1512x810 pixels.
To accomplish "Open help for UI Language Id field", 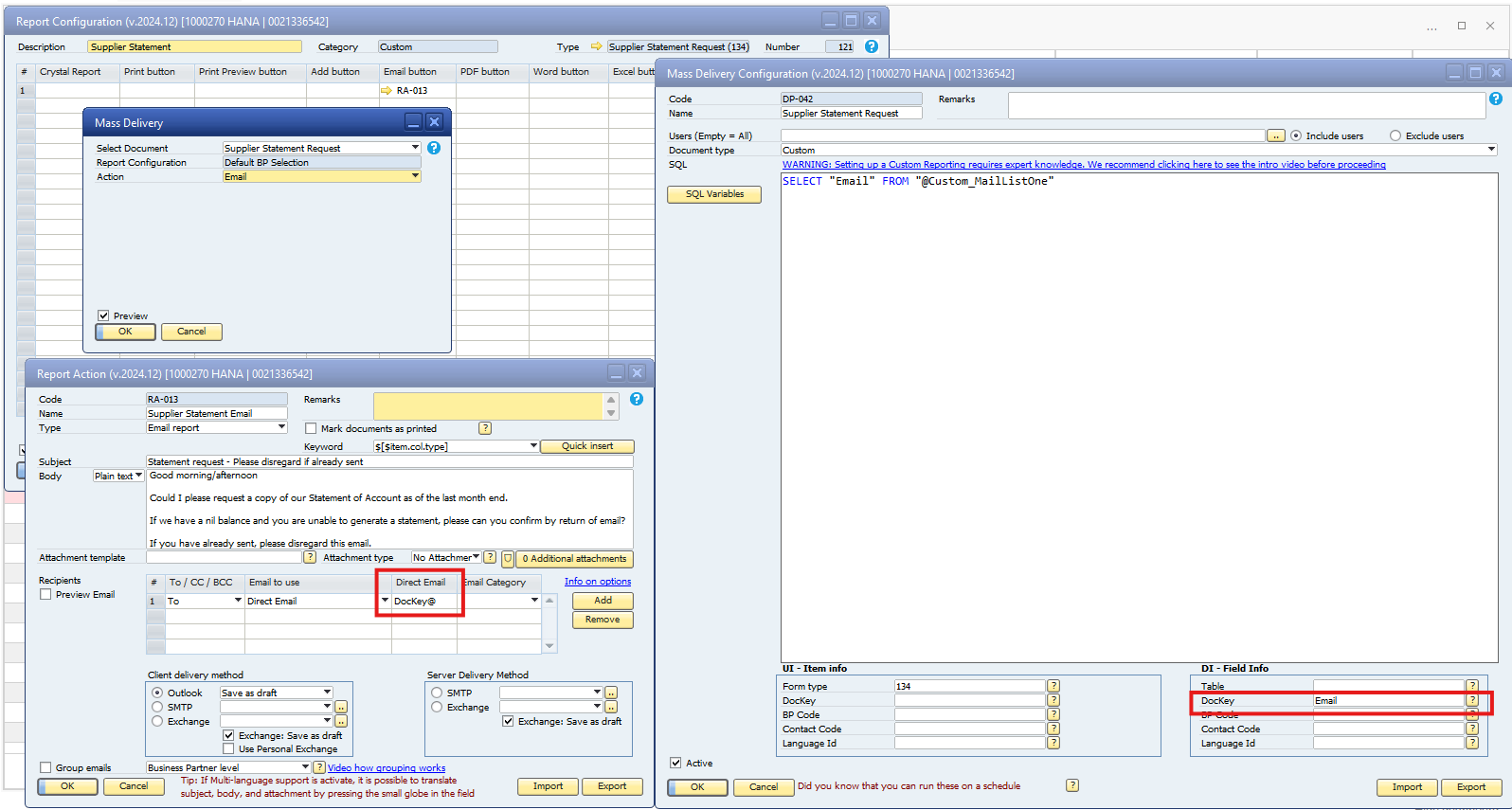I will click(x=1053, y=743).
